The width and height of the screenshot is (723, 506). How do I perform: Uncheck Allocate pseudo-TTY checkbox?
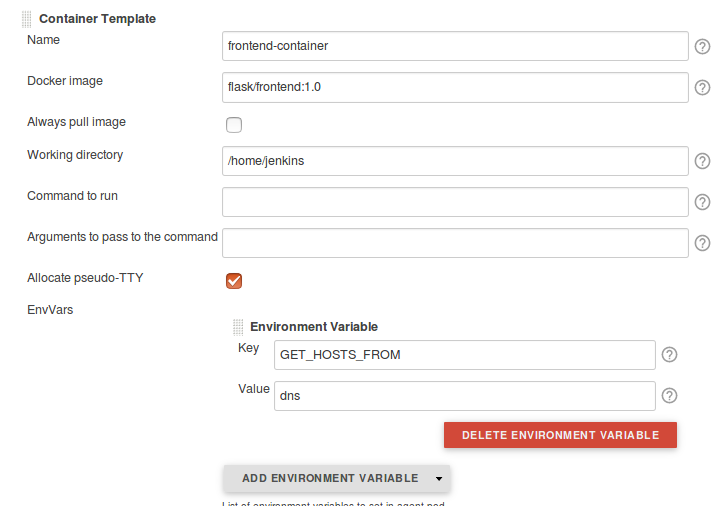point(234,280)
